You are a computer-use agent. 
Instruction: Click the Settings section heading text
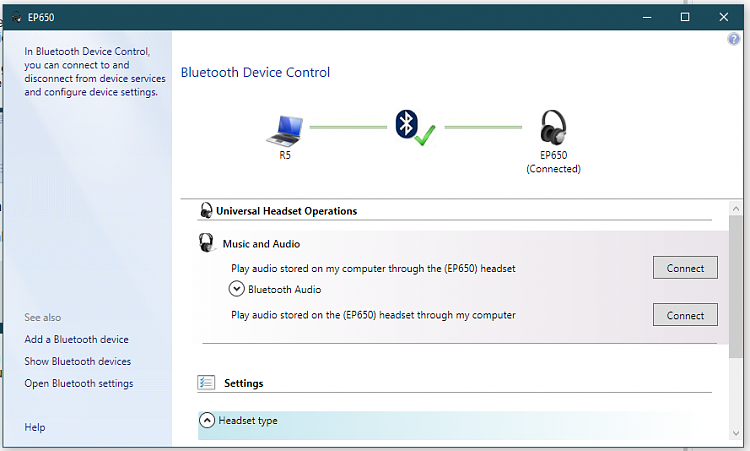point(243,383)
